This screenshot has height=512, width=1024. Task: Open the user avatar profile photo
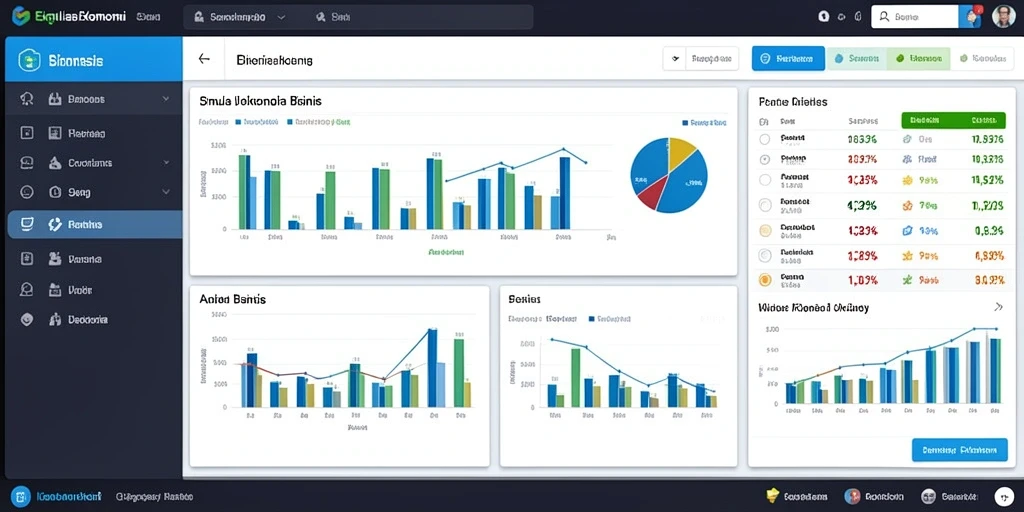1003,16
